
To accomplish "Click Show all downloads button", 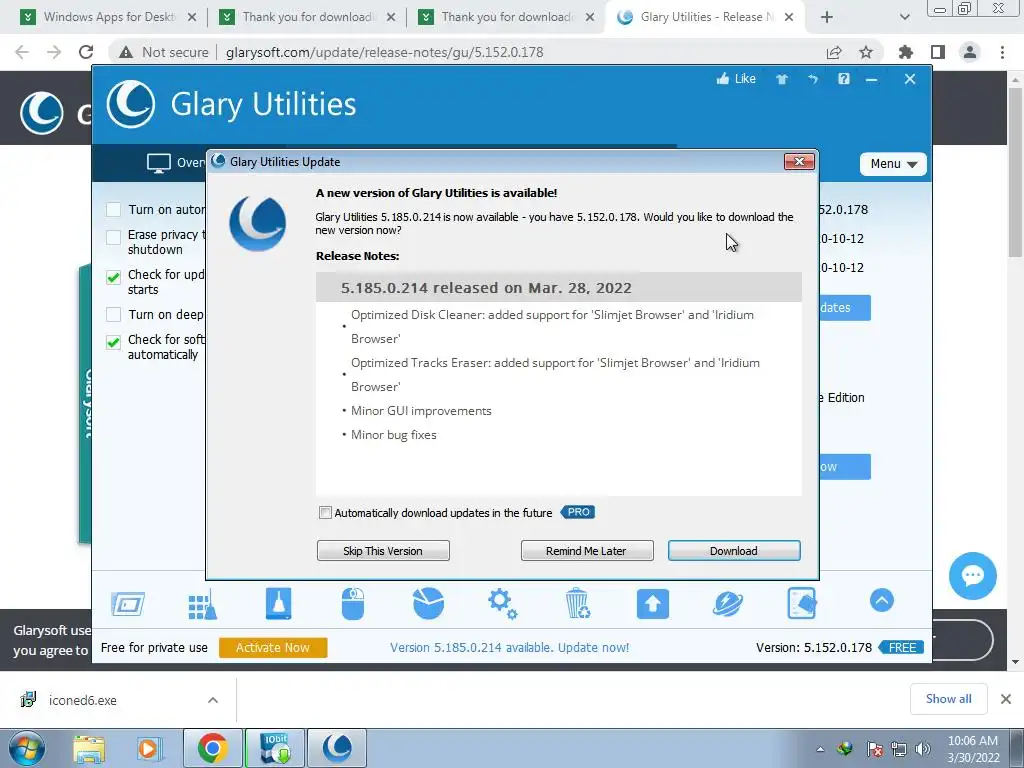I will point(948,699).
